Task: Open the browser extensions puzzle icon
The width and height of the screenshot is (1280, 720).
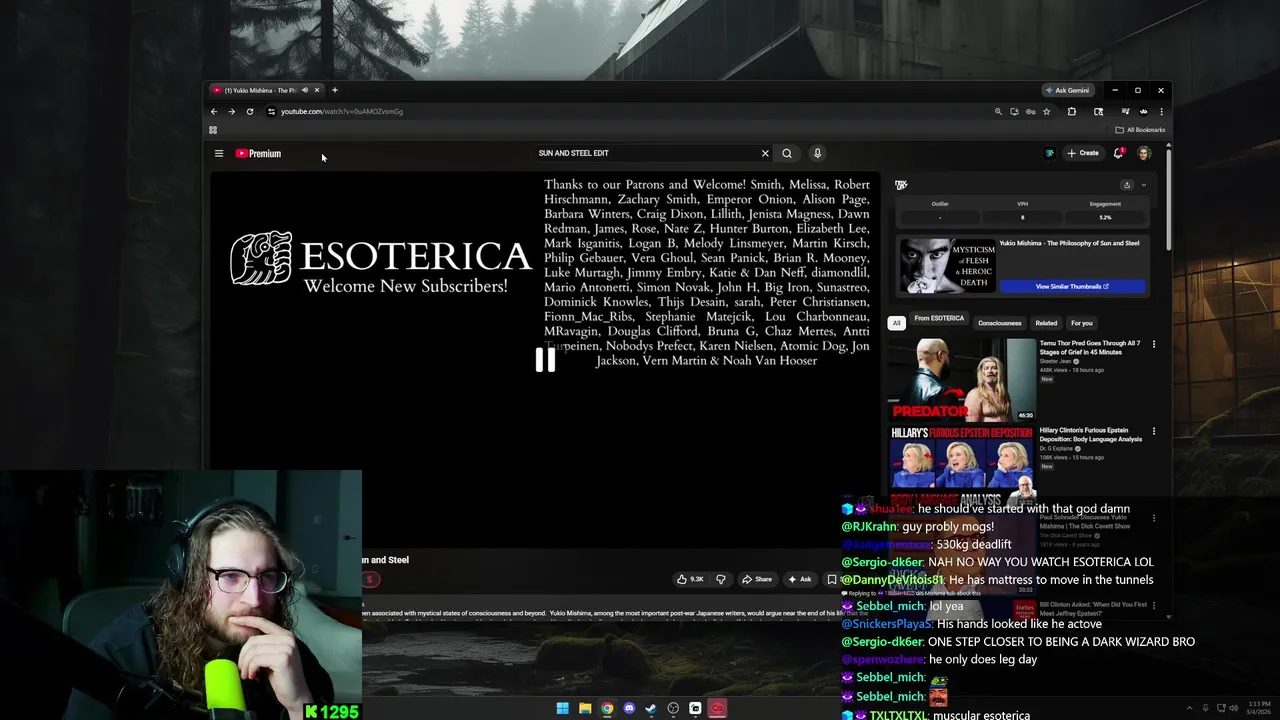Action: click(x=1071, y=111)
